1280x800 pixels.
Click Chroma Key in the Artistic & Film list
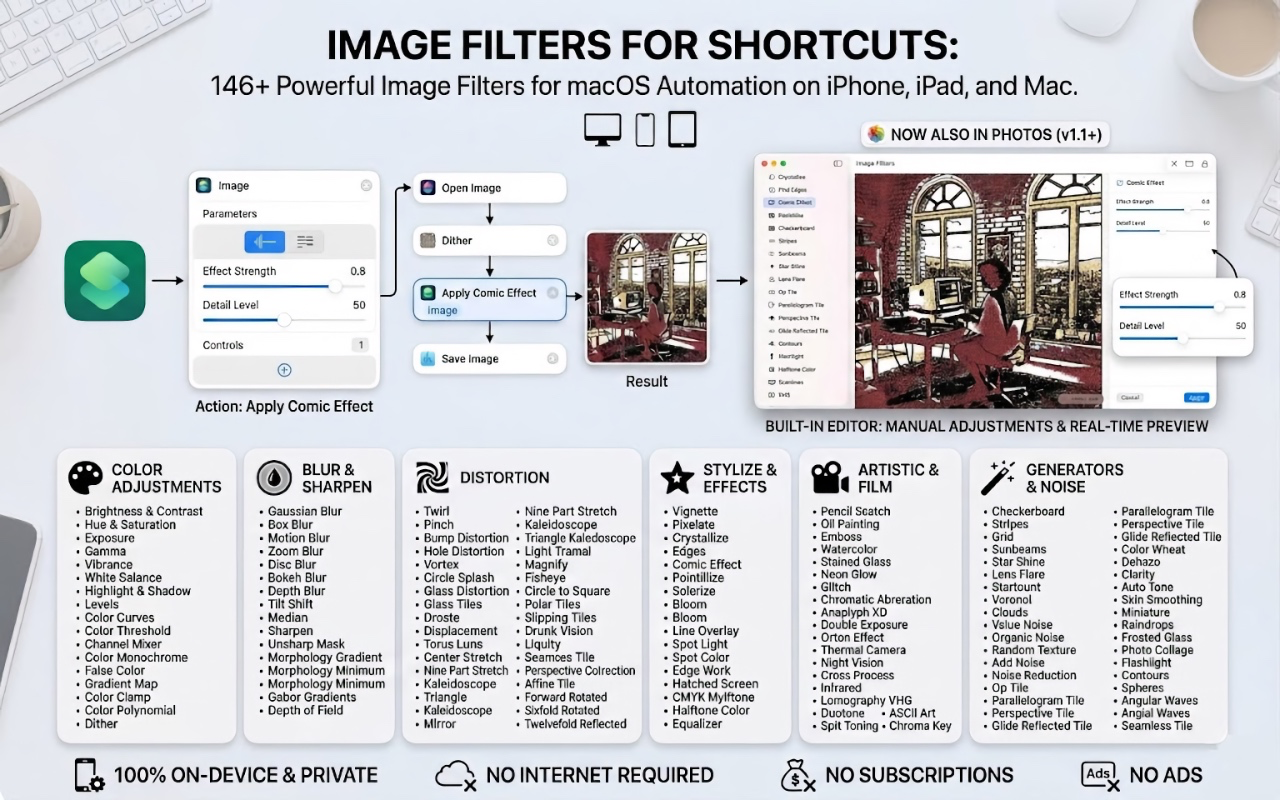click(x=920, y=726)
